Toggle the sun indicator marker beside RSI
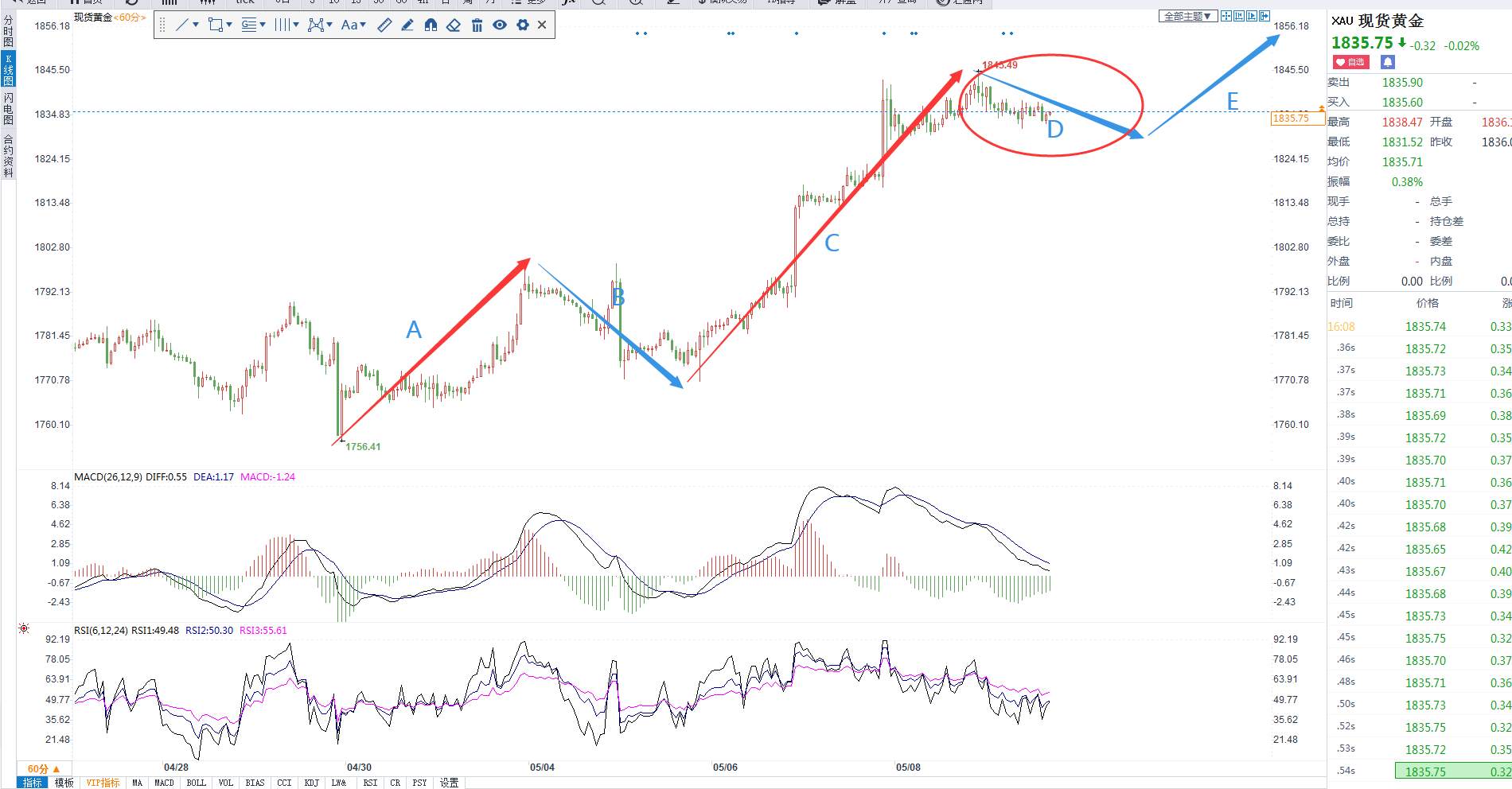Image resolution: width=1512 pixels, height=789 pixels. tap(24, 628)
